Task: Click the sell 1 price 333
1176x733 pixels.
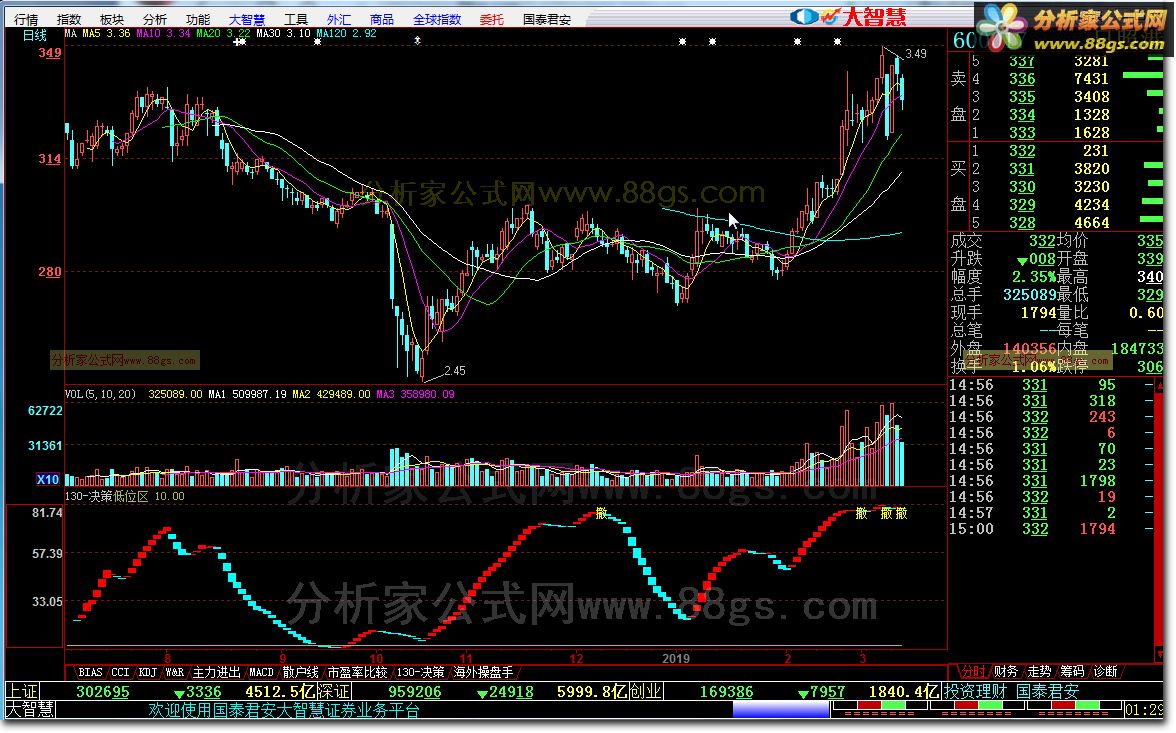Action: [x=1022, y=133]
